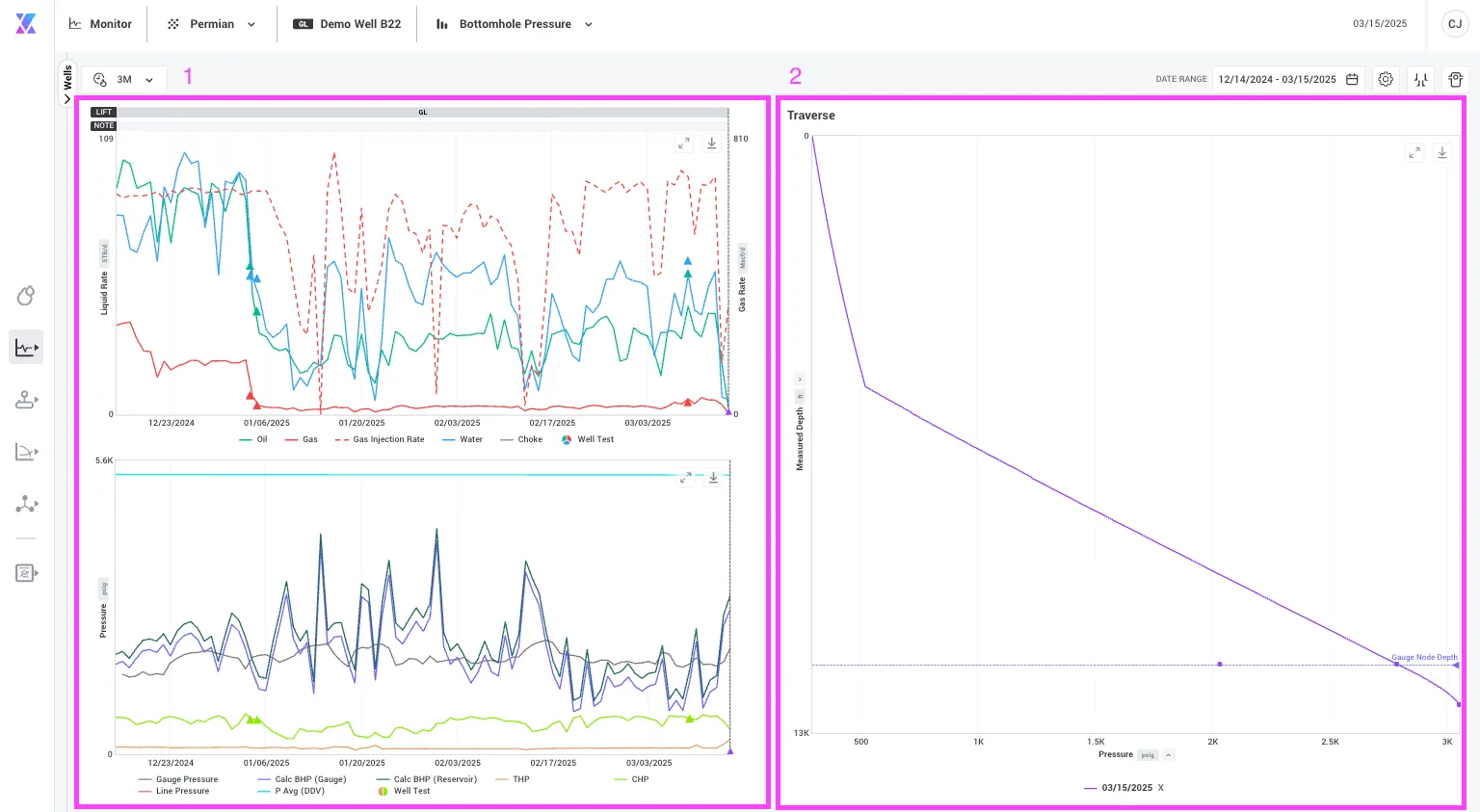Download the Pressure chart
The width and height of the screenshot is (1480, 812).
click(714, 478)
